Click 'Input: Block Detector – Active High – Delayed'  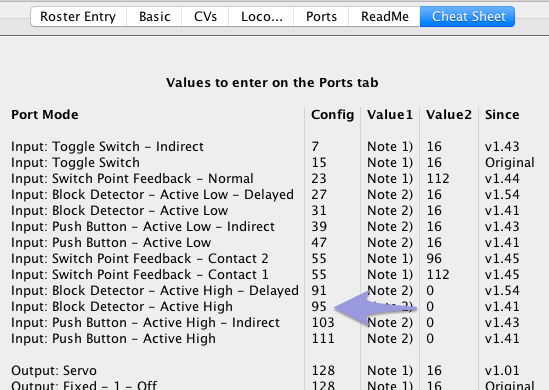coord(155,291)
